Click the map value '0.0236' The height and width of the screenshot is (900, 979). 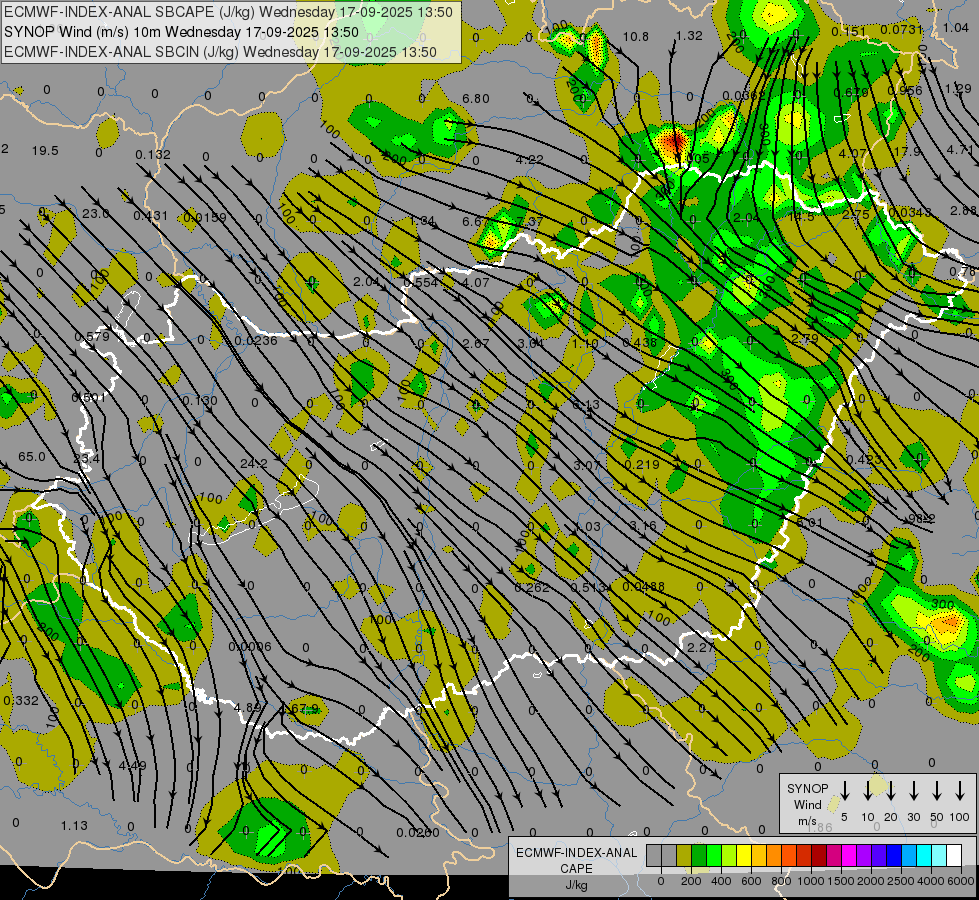pyautogui.click(x=256, y=340)
